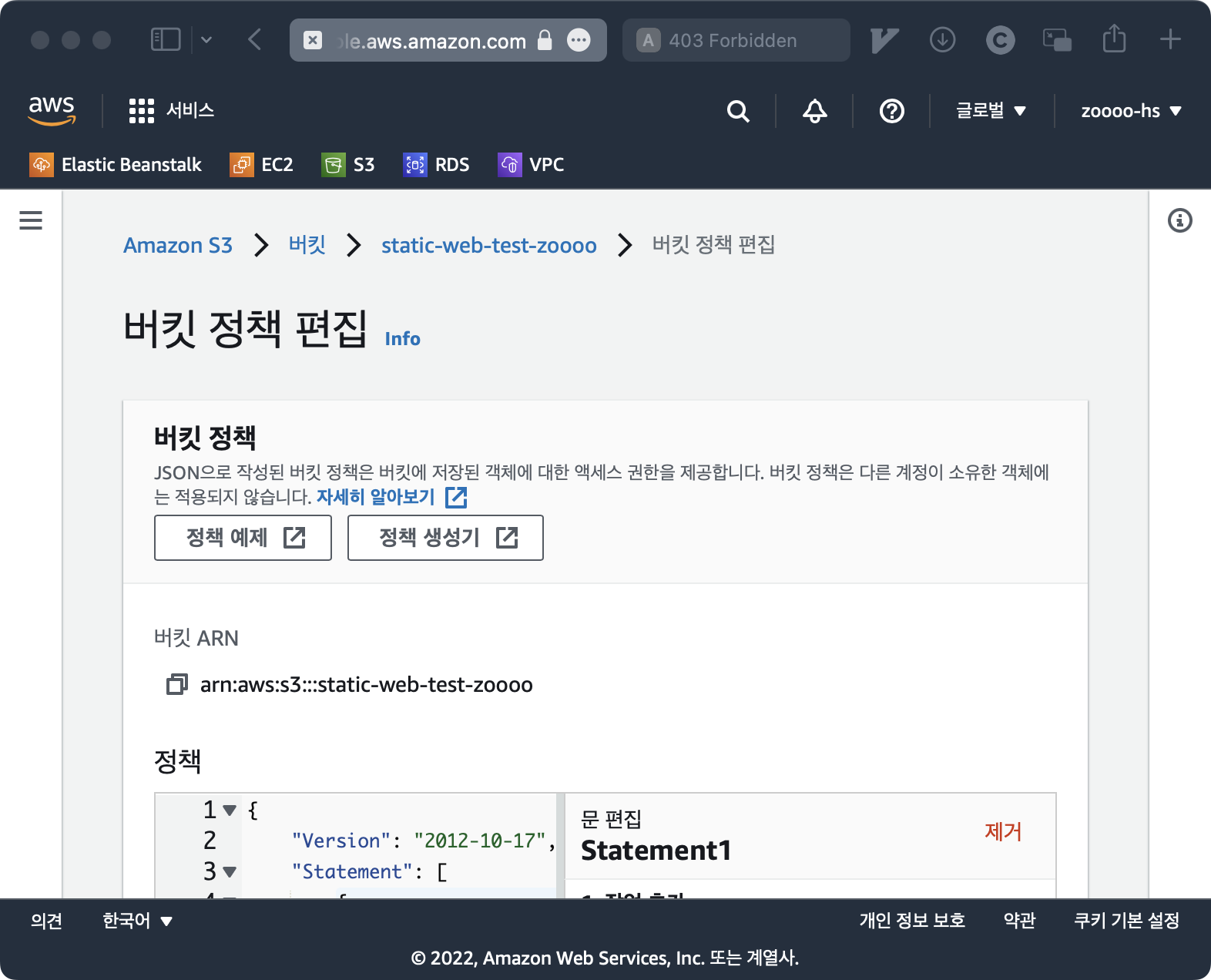
Task: Open a new Safari tab
Action: (x=1170, y=39)
